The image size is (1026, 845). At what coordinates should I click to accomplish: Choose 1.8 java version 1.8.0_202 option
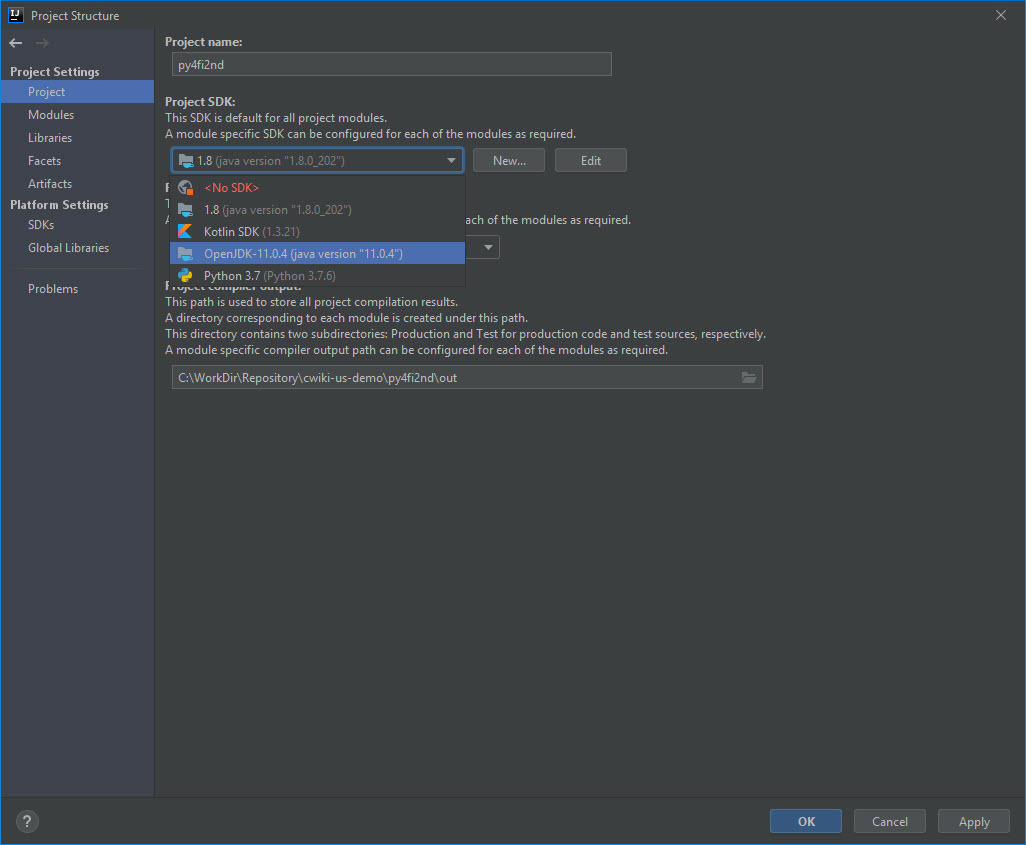(317, 210)
